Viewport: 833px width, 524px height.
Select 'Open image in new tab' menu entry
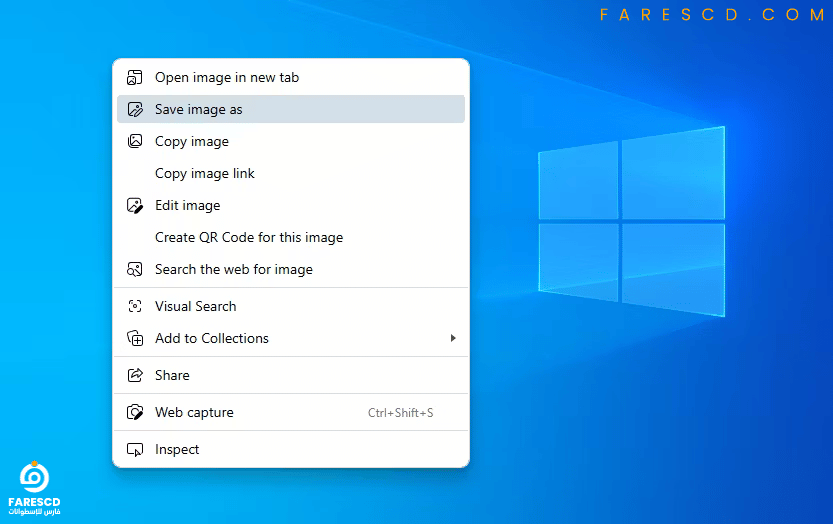291,78
